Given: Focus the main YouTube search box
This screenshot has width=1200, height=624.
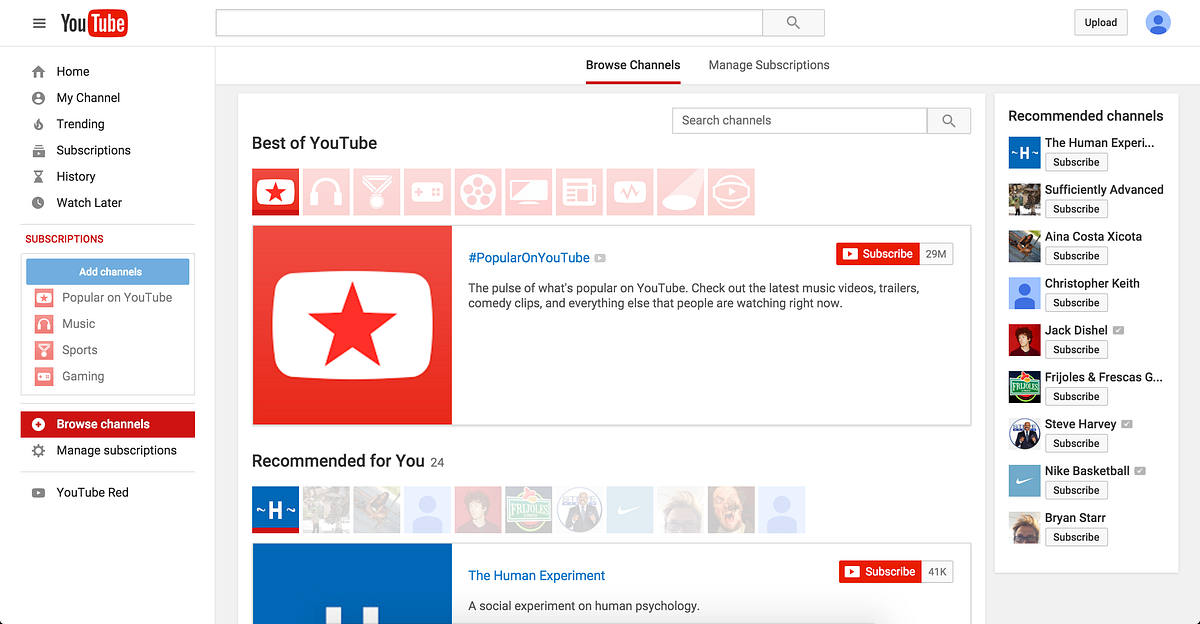Looking at the screenshot, I should pyautogui.click(x=489, y=23).
